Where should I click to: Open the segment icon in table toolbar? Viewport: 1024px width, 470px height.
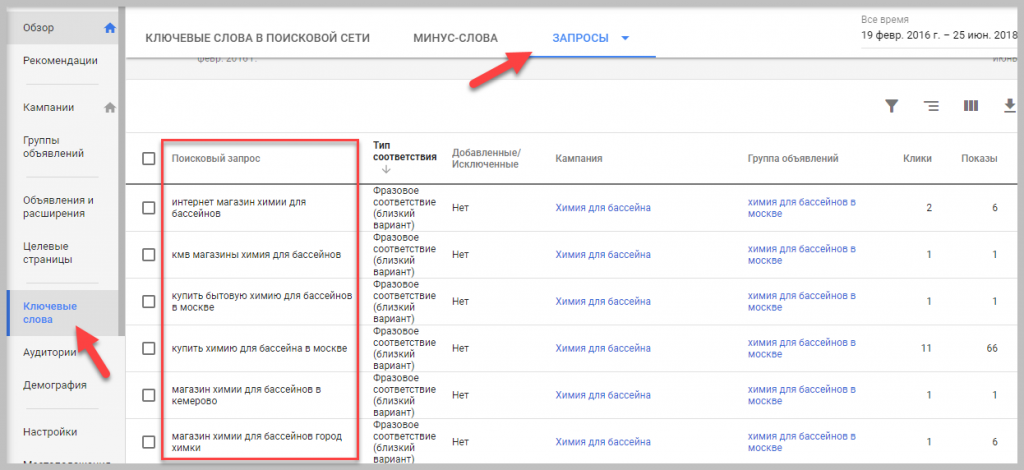[x=931, y=106]
